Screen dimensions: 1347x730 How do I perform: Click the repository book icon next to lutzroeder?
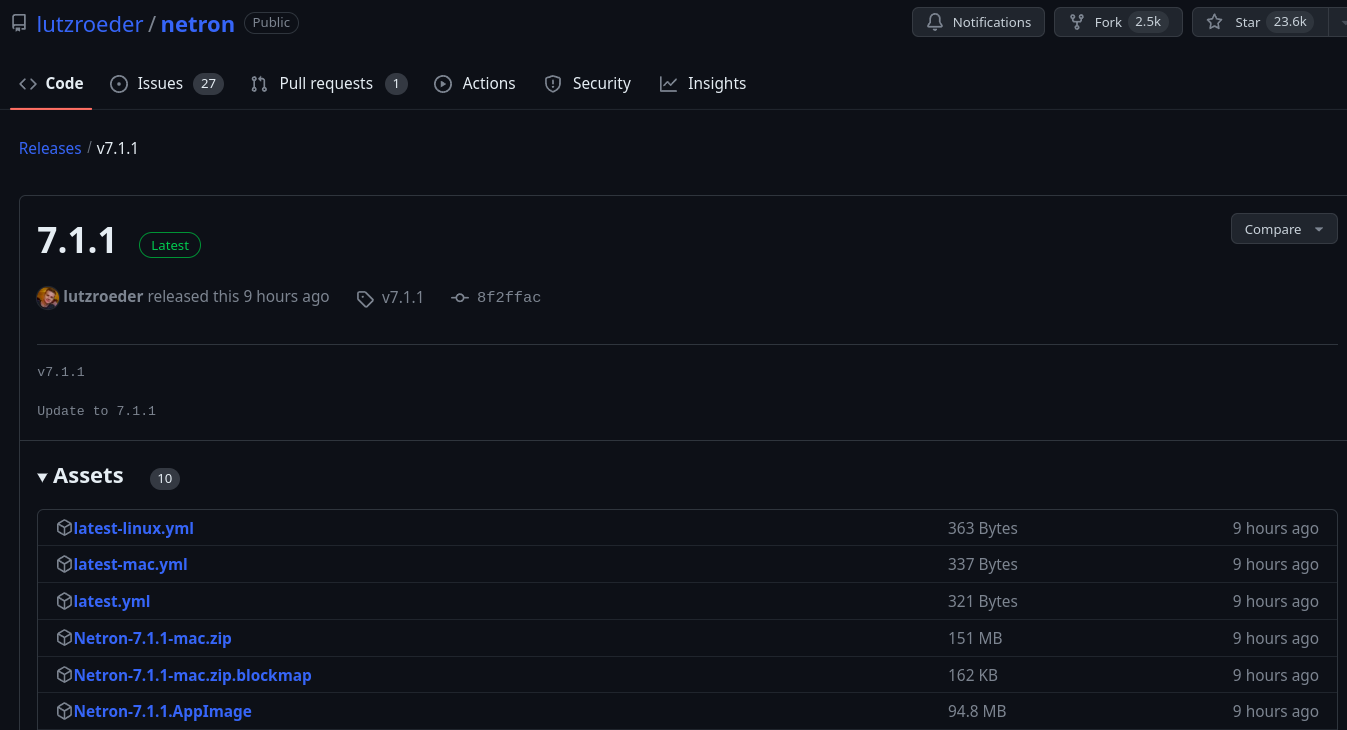(18, 22)
